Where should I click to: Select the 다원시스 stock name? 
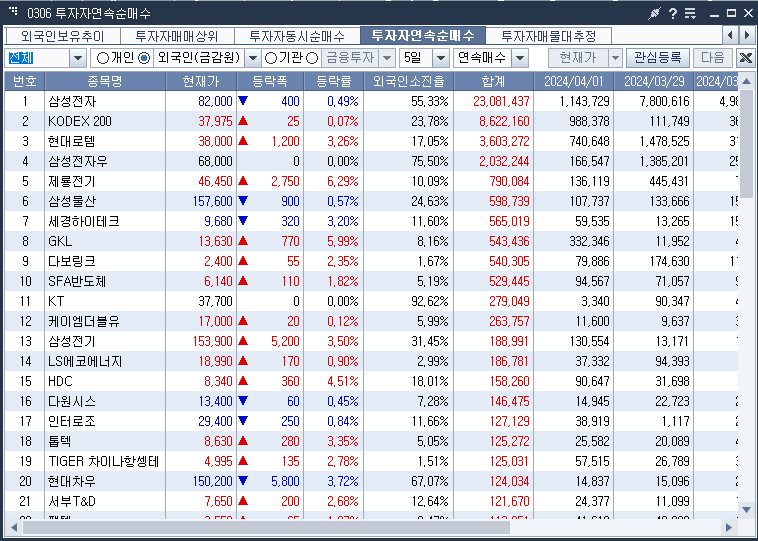pos(72,401)
